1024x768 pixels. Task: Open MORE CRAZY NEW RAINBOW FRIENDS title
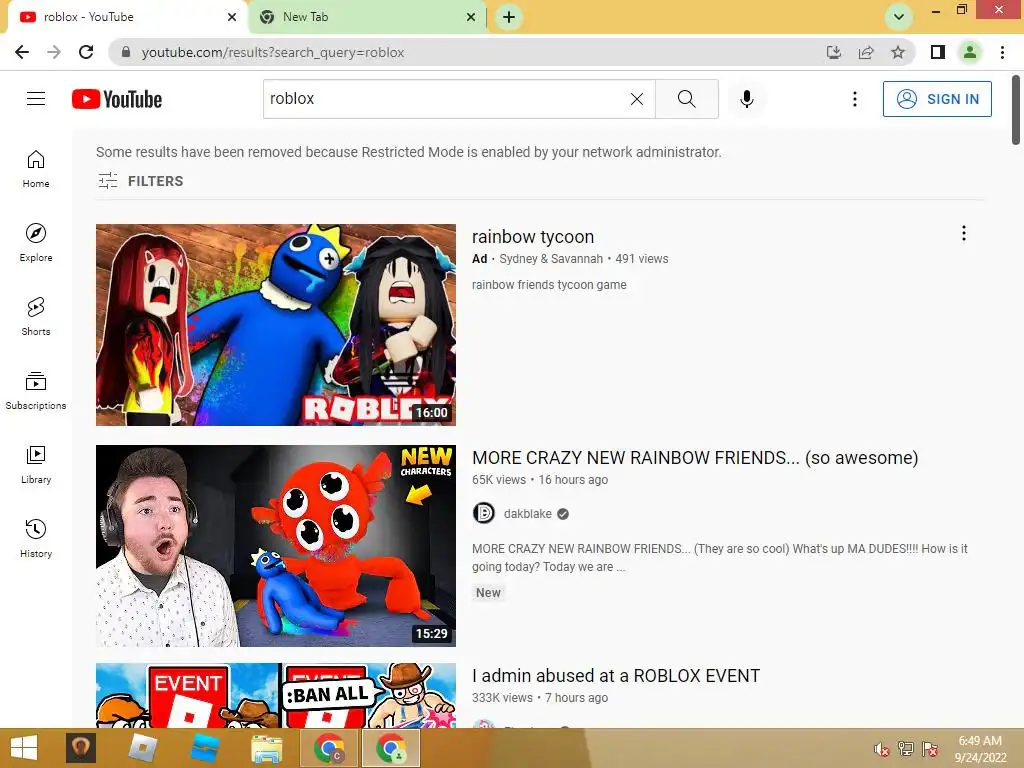click(x=695, y=458)
